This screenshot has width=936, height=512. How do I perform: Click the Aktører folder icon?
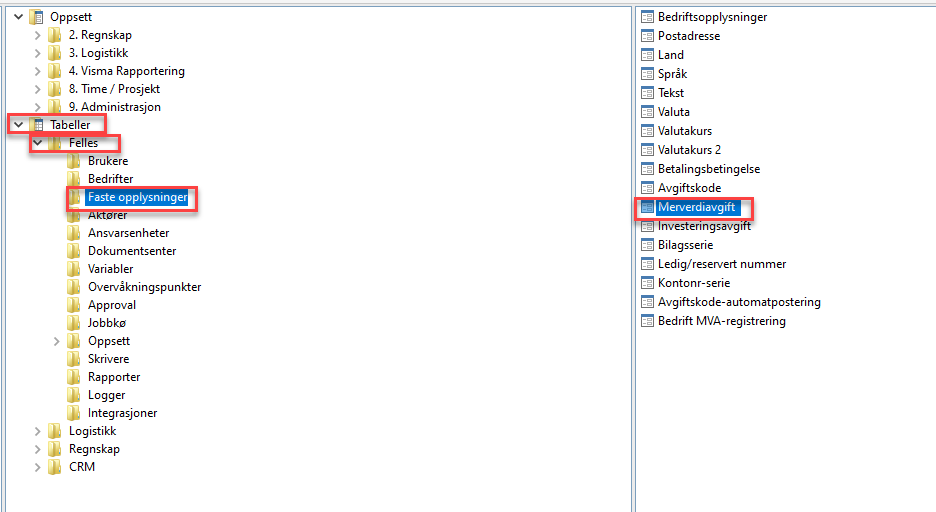click(73, 215)
